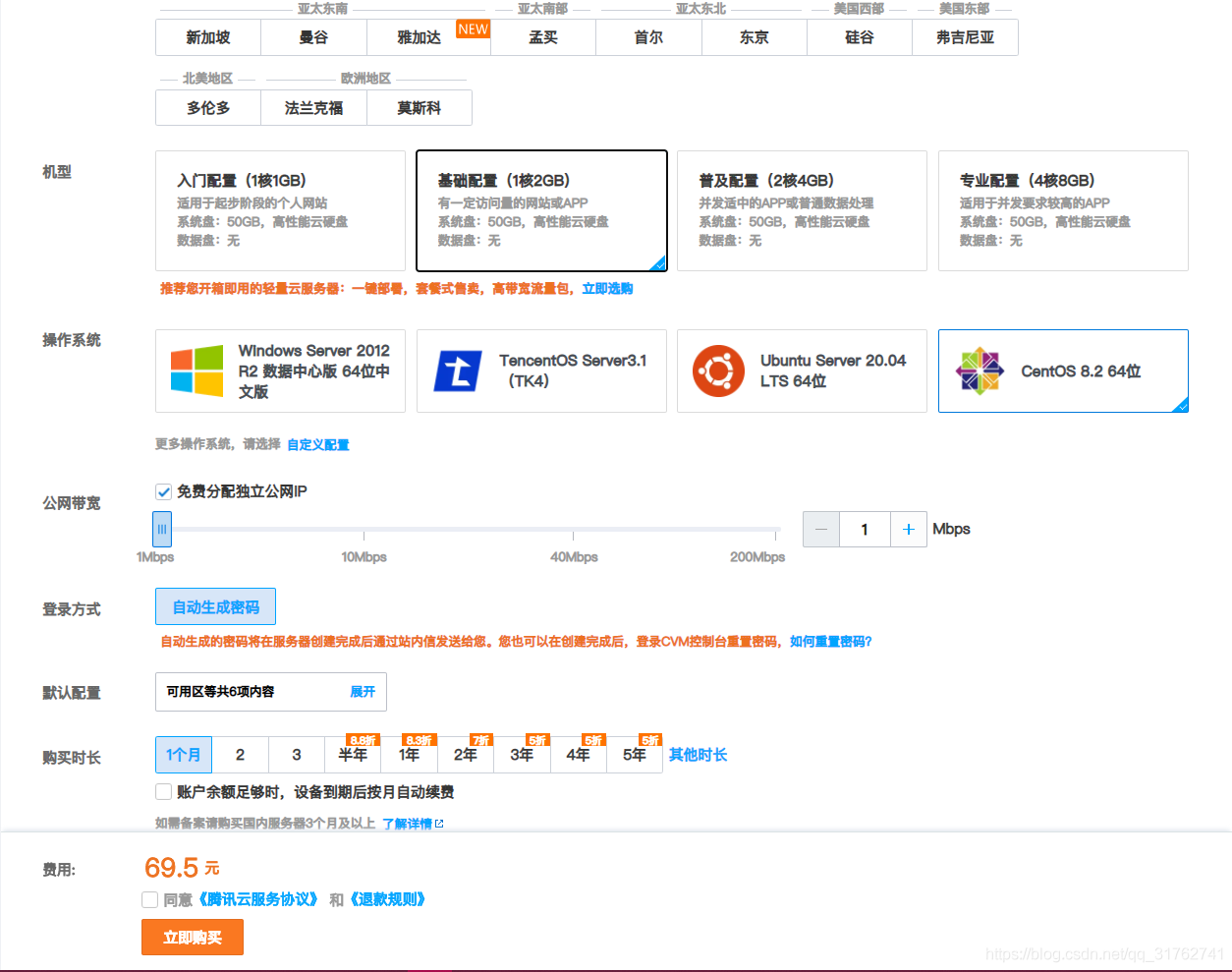This screenshot has width=1232, height=972.
Task: Select 3 months purchase duration
Action: (297, 755)
